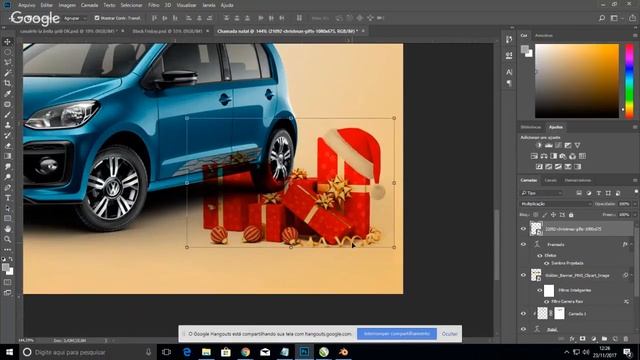Add a Brightness/Contrast adjustment

click(539, 145)
